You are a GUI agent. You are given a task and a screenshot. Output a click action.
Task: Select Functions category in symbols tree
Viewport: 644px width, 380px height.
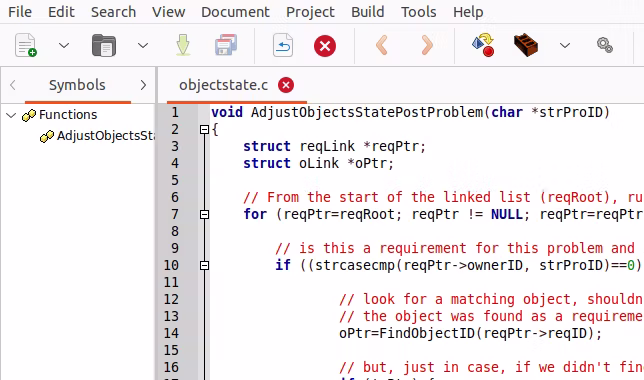[x=68, y=115]
